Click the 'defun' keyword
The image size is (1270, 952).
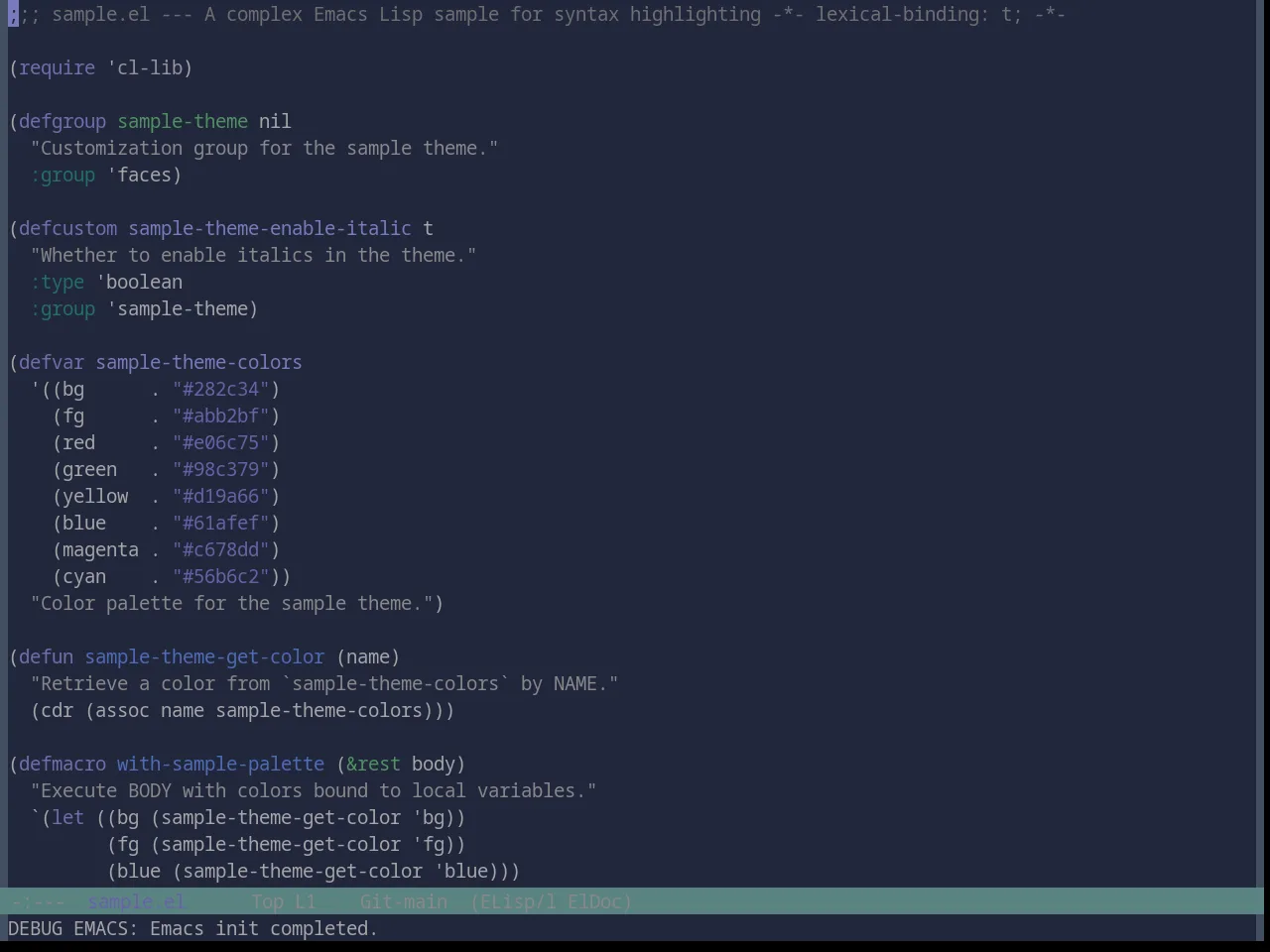[47, 656]
